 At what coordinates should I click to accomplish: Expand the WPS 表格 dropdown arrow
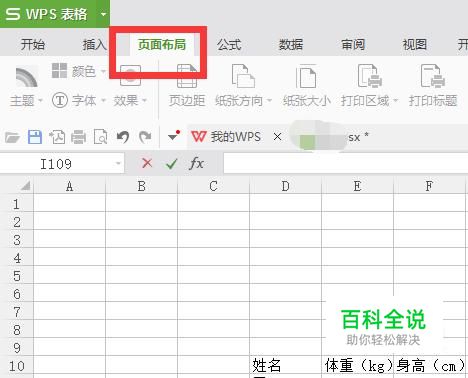103,14
